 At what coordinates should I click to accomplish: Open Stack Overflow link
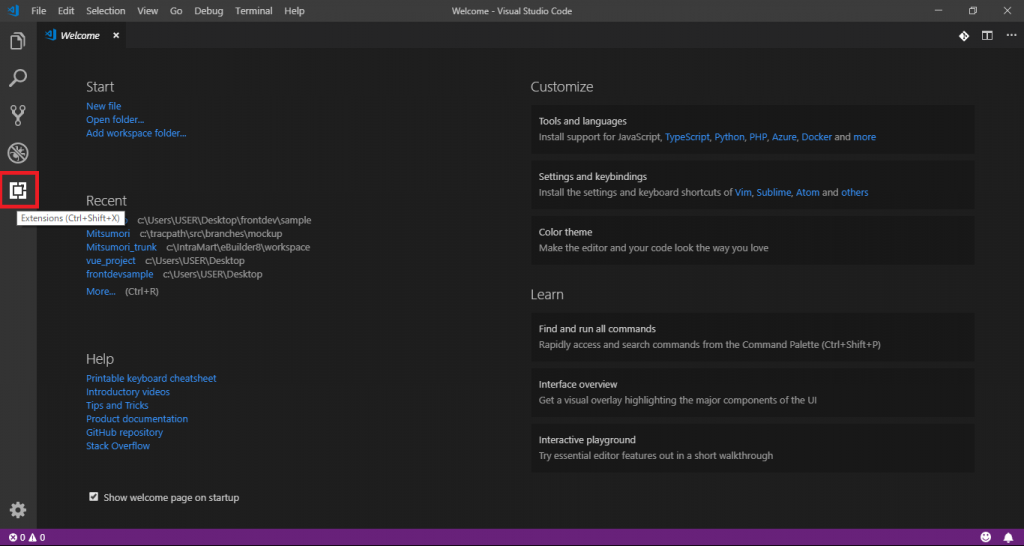pyautogui.click(x=118, y=446)
